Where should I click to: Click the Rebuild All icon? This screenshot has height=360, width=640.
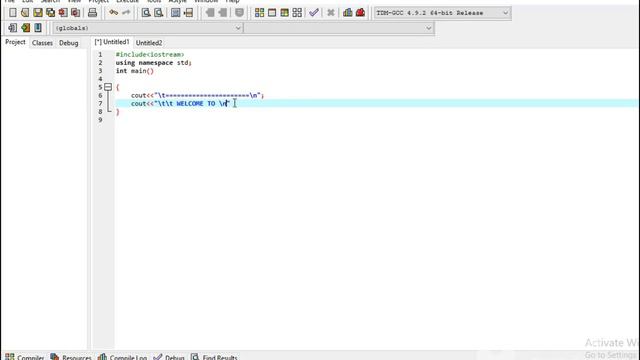tap(297, 13)
